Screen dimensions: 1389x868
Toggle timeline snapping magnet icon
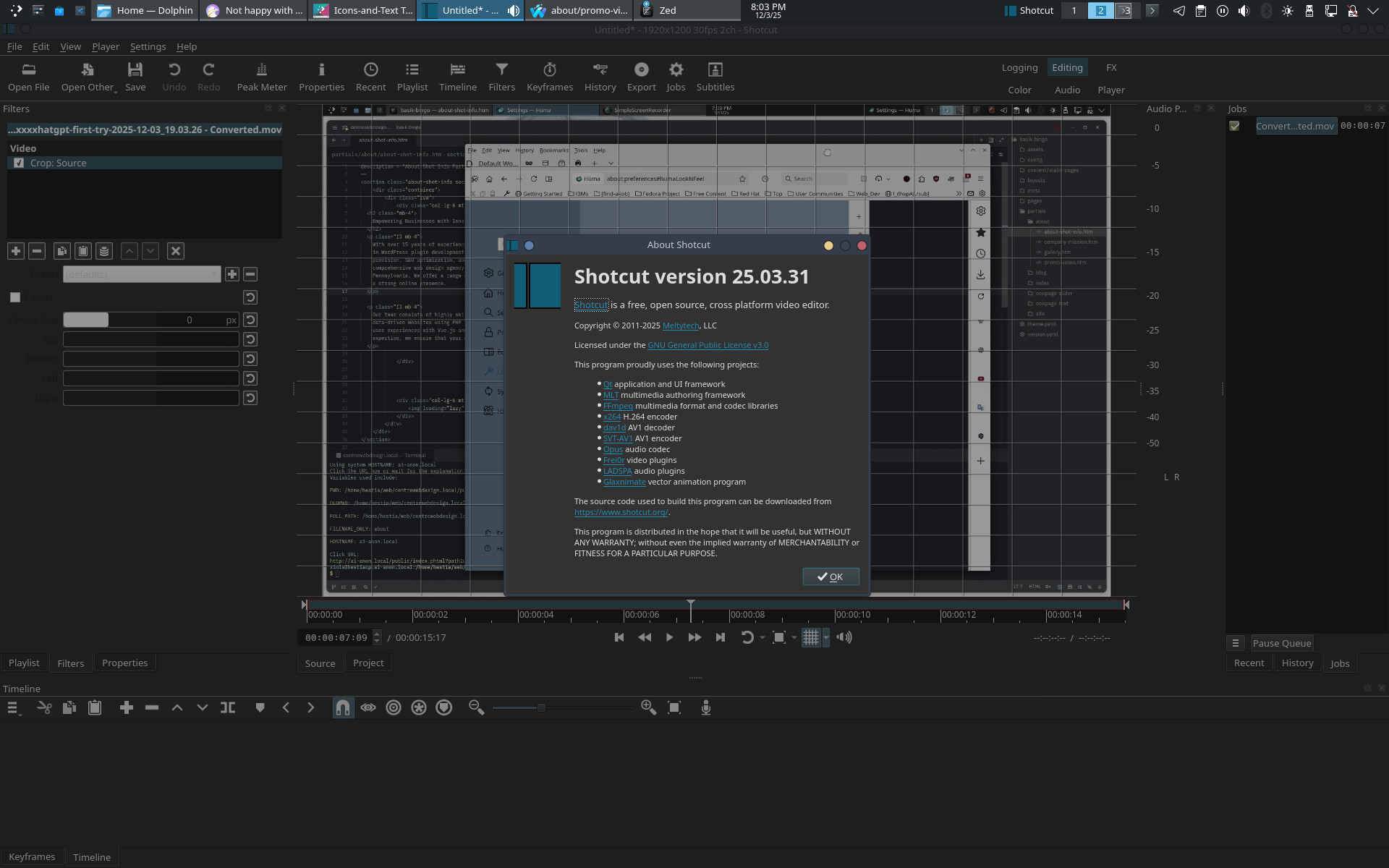click(343, 707)
